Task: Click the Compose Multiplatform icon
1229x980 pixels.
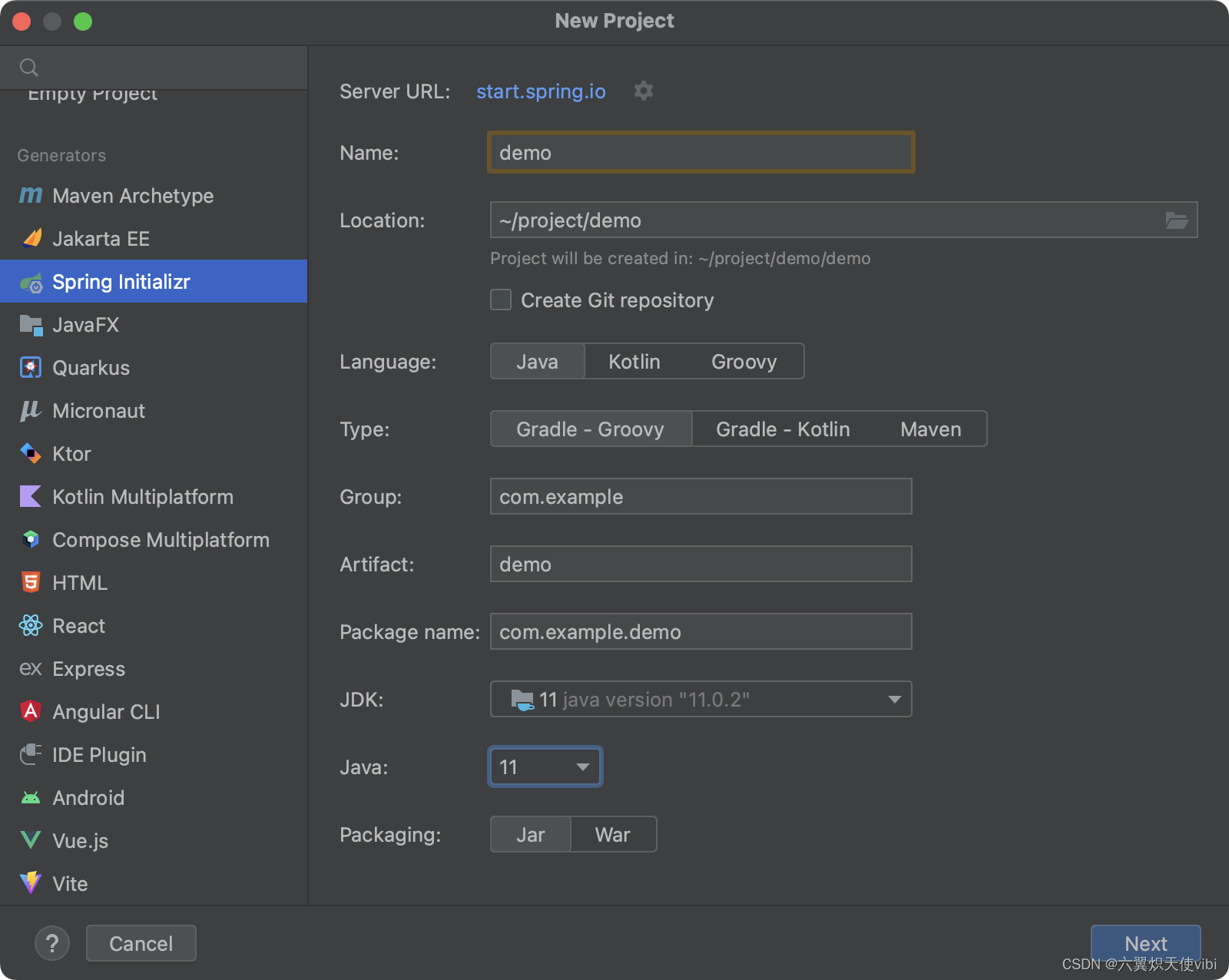Action: [x=31, y=540]
